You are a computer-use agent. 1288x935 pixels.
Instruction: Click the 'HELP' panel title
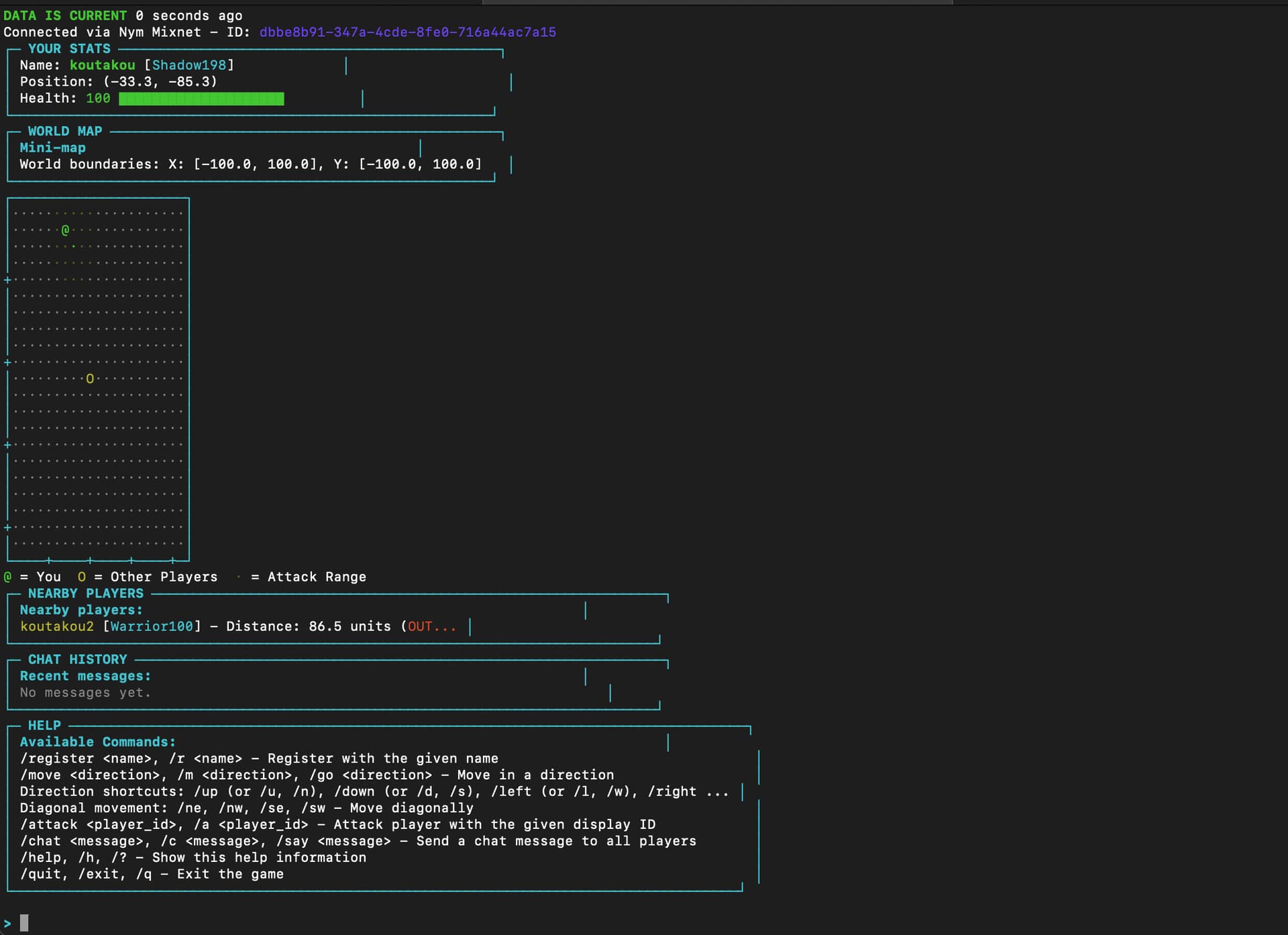(44, 726)
